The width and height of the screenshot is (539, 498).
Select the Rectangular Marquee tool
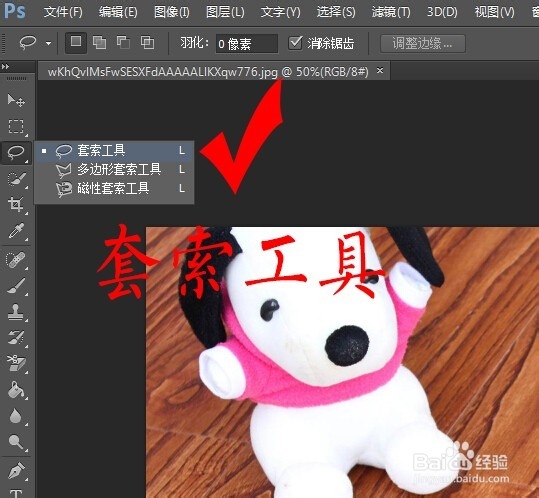tap(16, 126)
